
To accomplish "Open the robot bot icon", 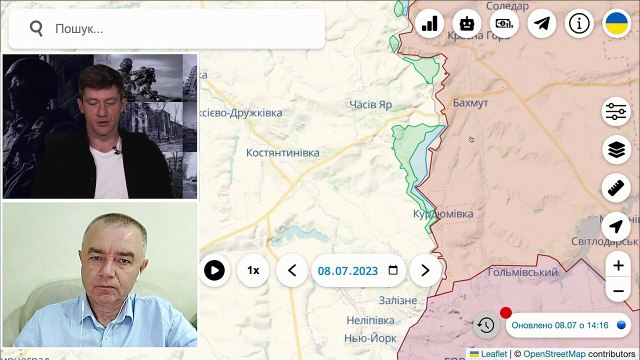I will [x=467, y=24].
